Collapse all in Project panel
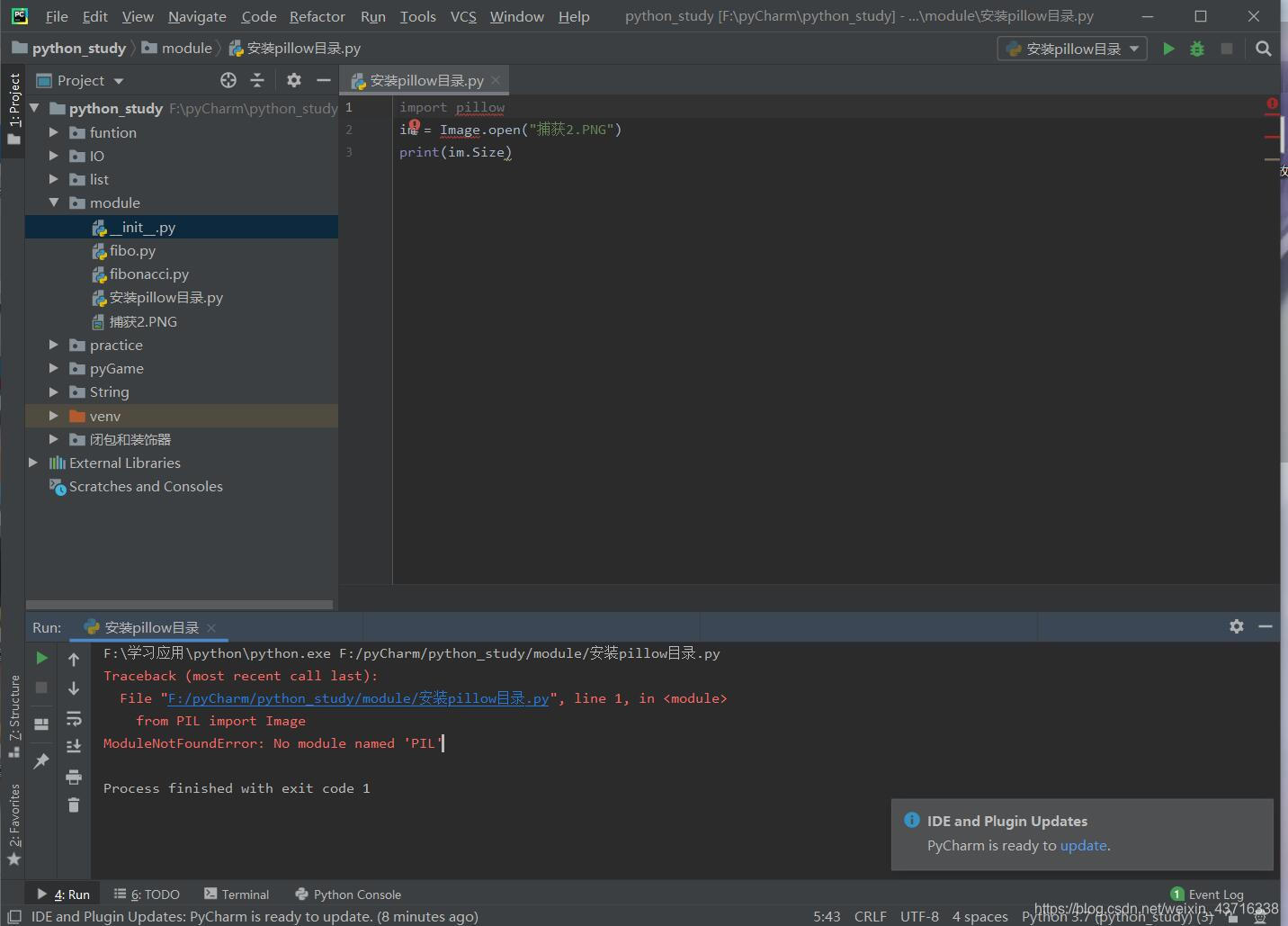Screen dimensions: 1288x926 pyautogui.click(x=257, y=80)
